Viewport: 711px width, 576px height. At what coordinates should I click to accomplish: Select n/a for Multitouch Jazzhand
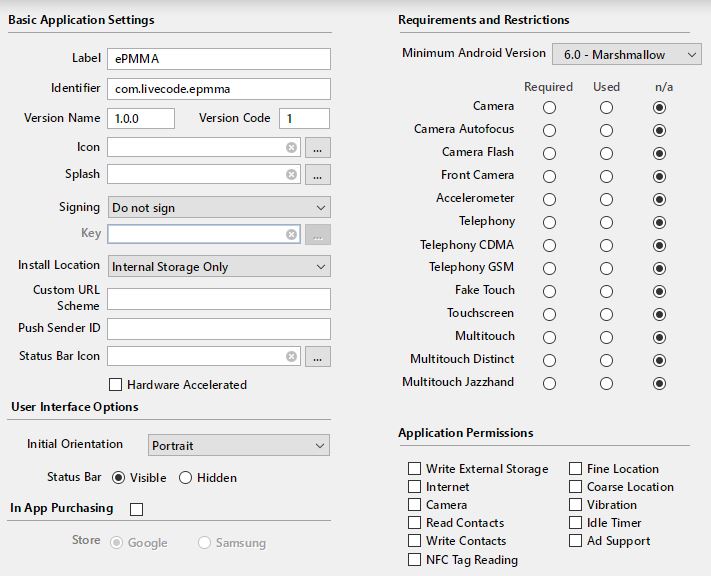pos(659,383)
